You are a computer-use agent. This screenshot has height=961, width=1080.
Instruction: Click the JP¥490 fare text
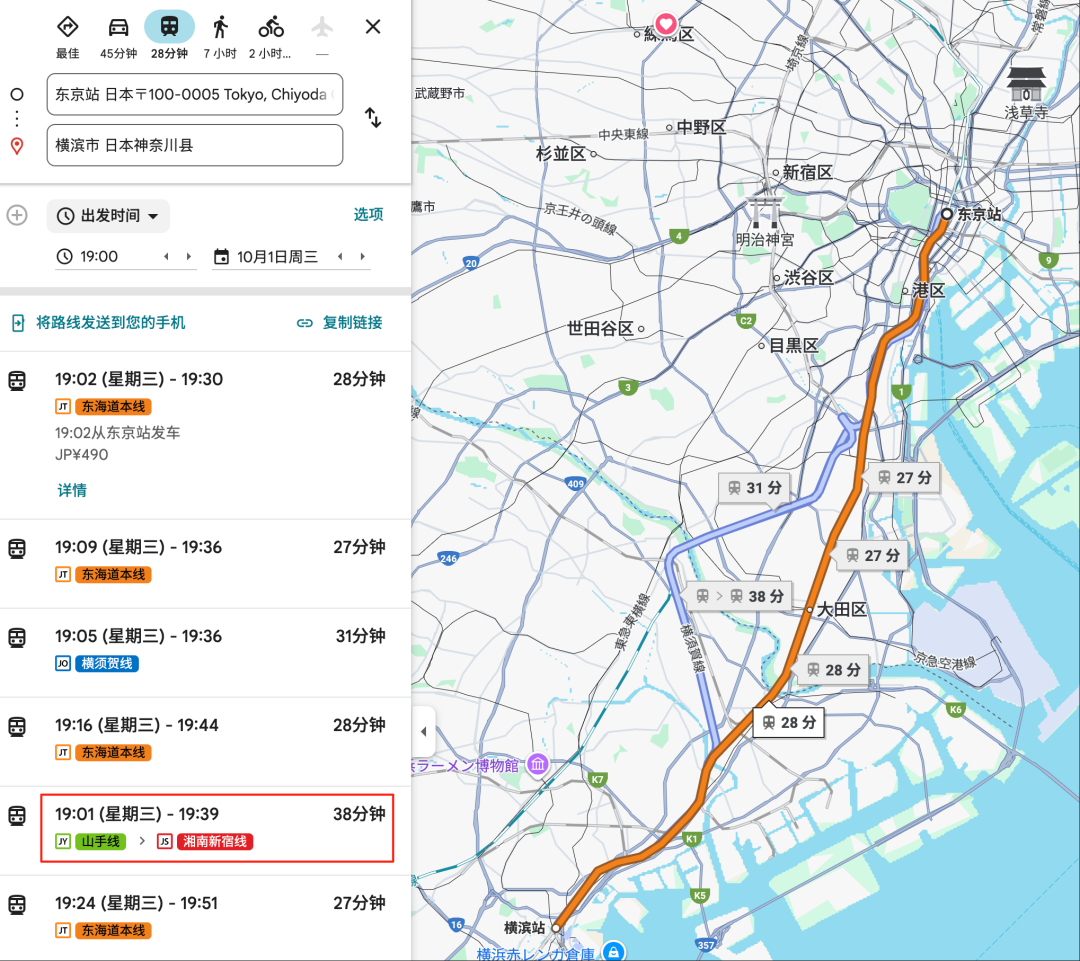(82, 455)
